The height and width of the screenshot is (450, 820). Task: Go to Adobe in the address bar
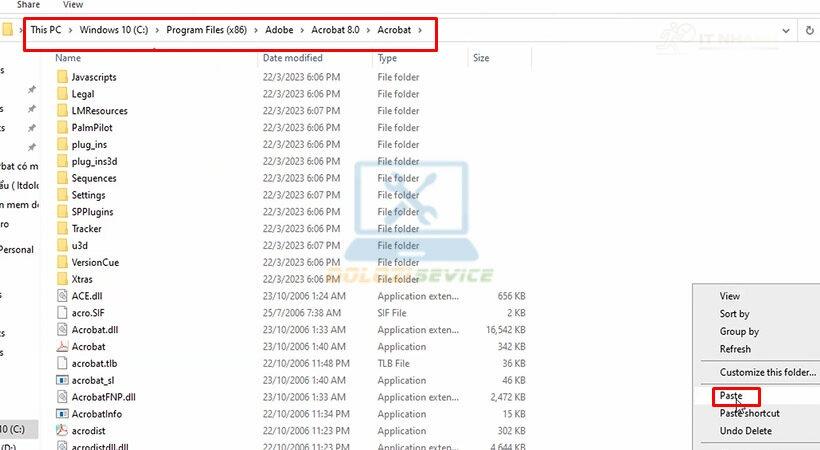(x=279, y=30)
